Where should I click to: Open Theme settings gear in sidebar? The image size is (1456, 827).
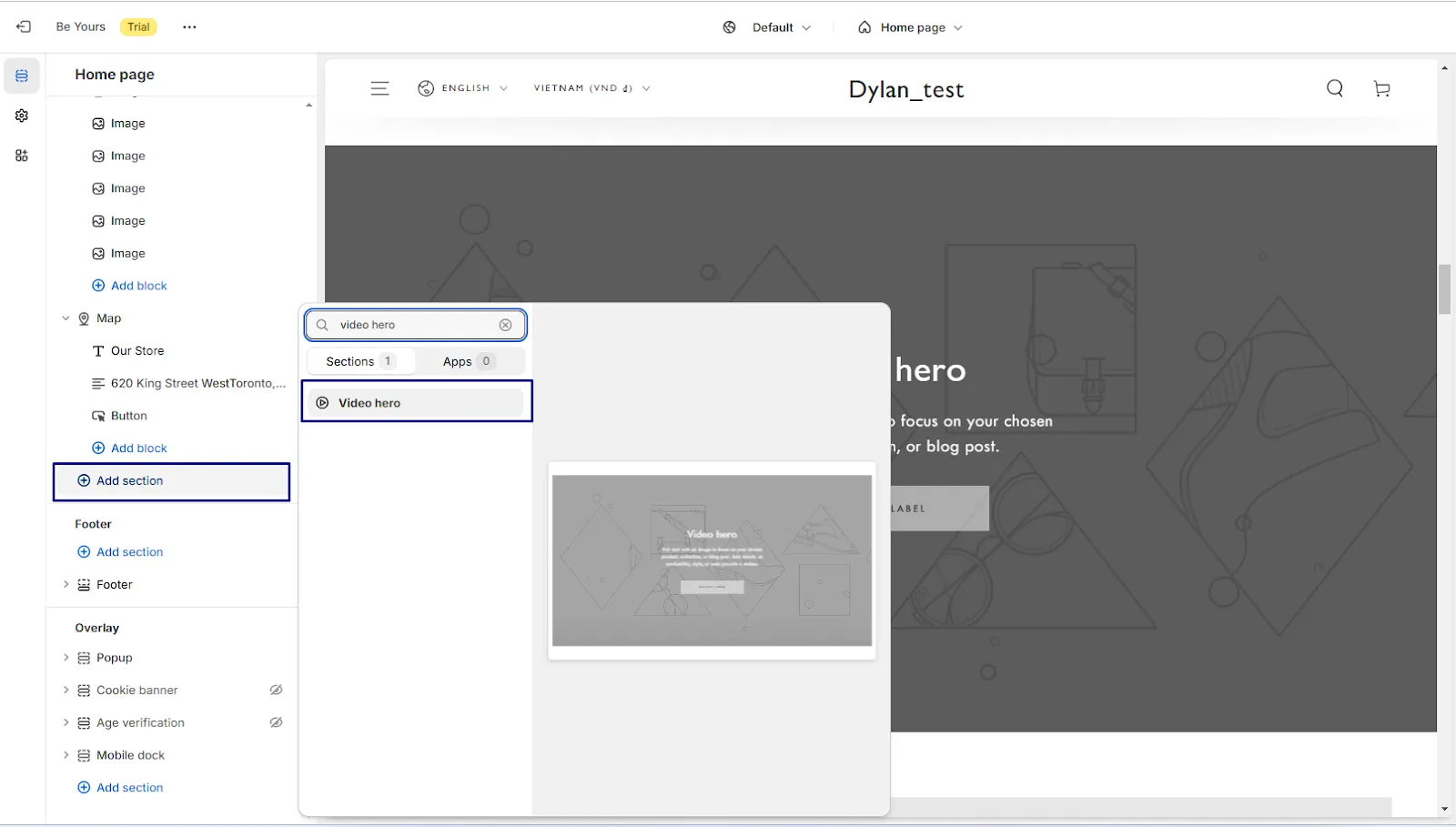point(22,116)
